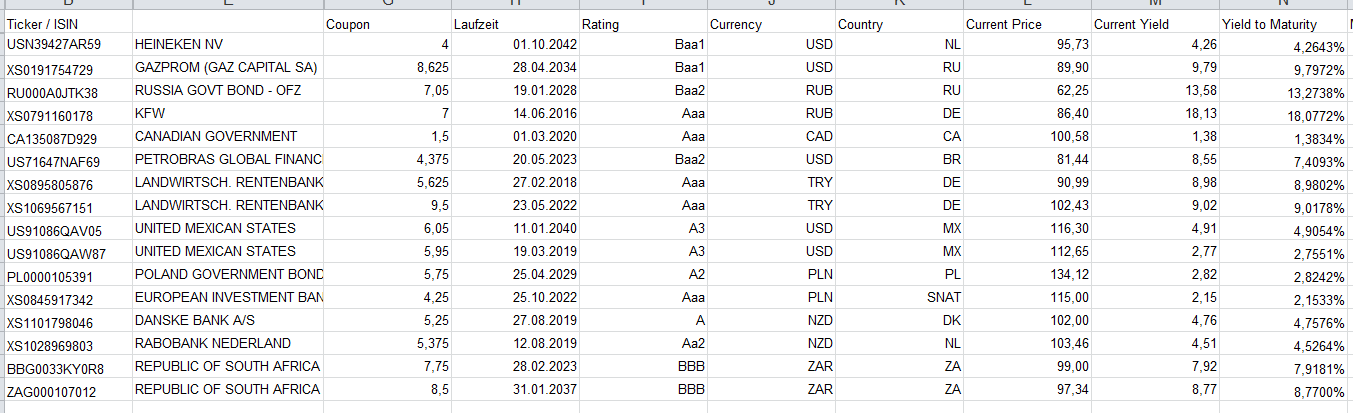
Task: Select the Yield to Maturity header cell
Action: tap(1284, 23)
